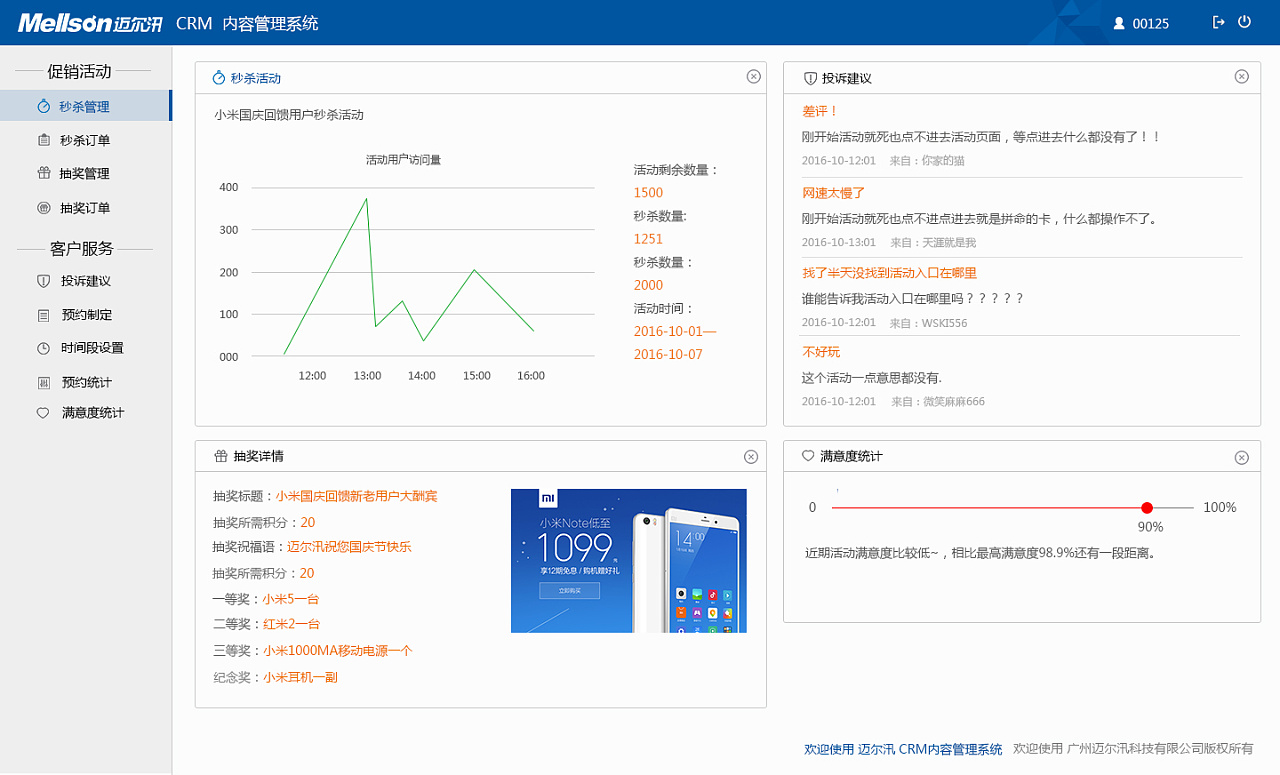This screenshot has width=1280, height=775.
Task: Click the gift icon in 抽奖详情 panel title
Action: (x=220, y=456)
